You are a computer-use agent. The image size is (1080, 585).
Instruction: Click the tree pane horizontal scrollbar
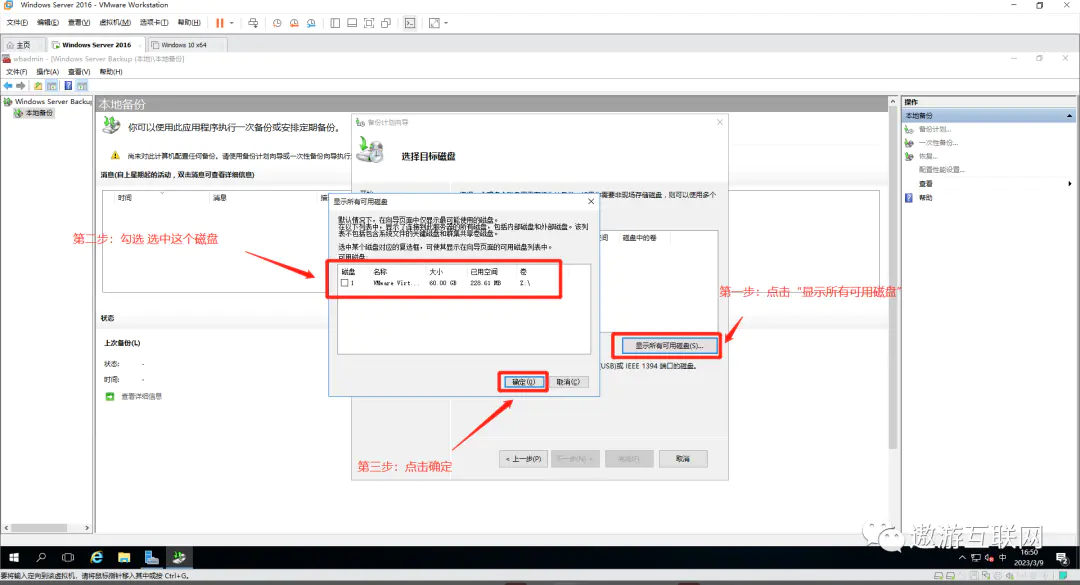[47, 528]
